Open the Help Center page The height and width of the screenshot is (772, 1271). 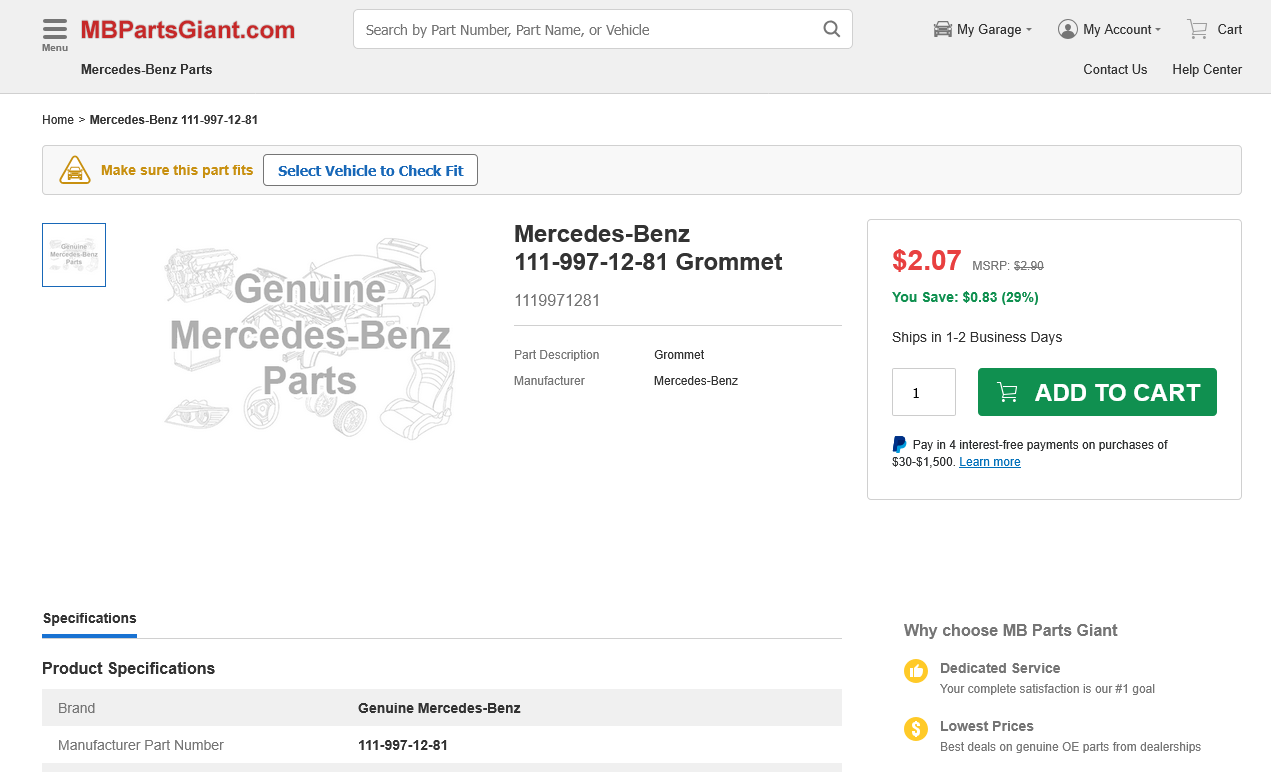[x=1207, y=70]
